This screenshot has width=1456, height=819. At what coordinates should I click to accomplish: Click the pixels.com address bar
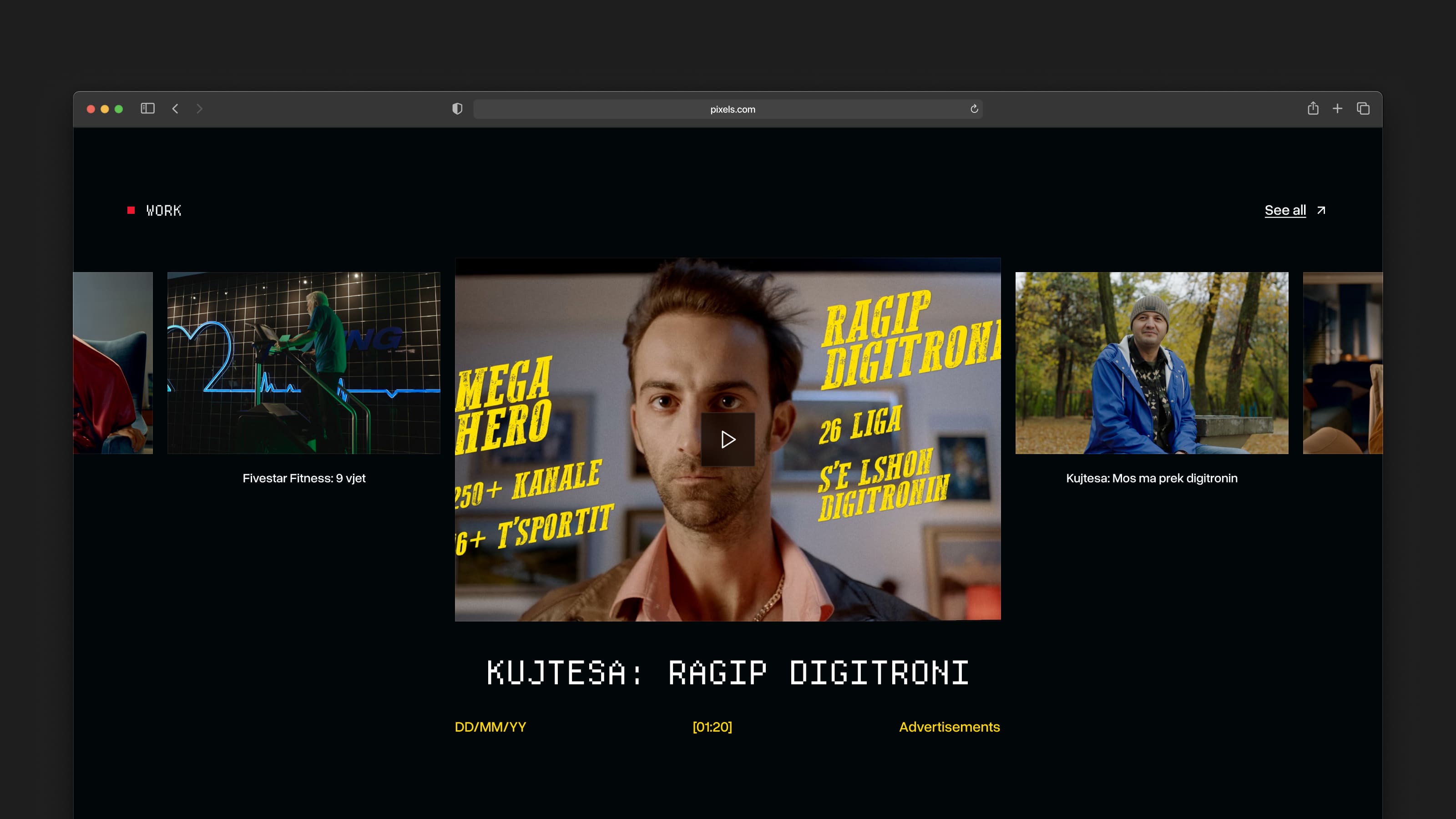[x=728, y=109]
